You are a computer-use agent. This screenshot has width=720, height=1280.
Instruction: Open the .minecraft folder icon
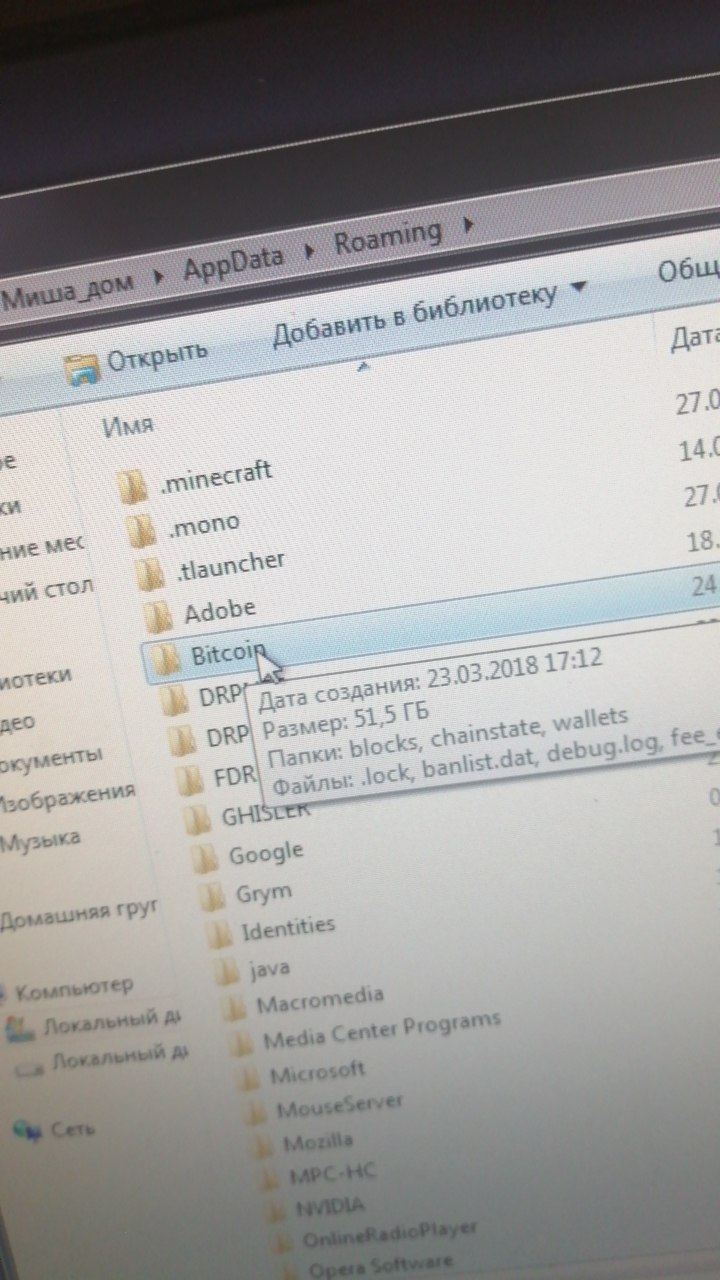132,487
